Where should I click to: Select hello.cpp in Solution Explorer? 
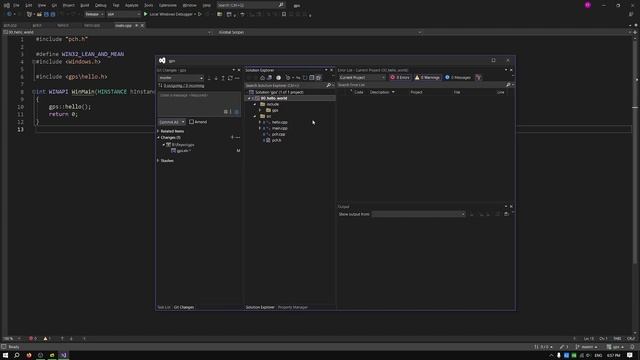(x=280, y=122)
